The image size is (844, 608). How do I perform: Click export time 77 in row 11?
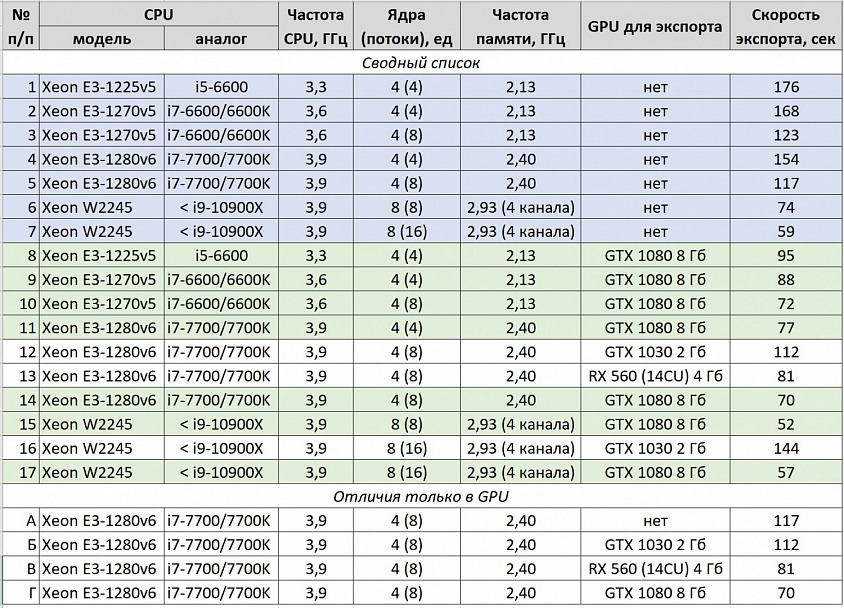pyautogui.click(x=786, y=328)
